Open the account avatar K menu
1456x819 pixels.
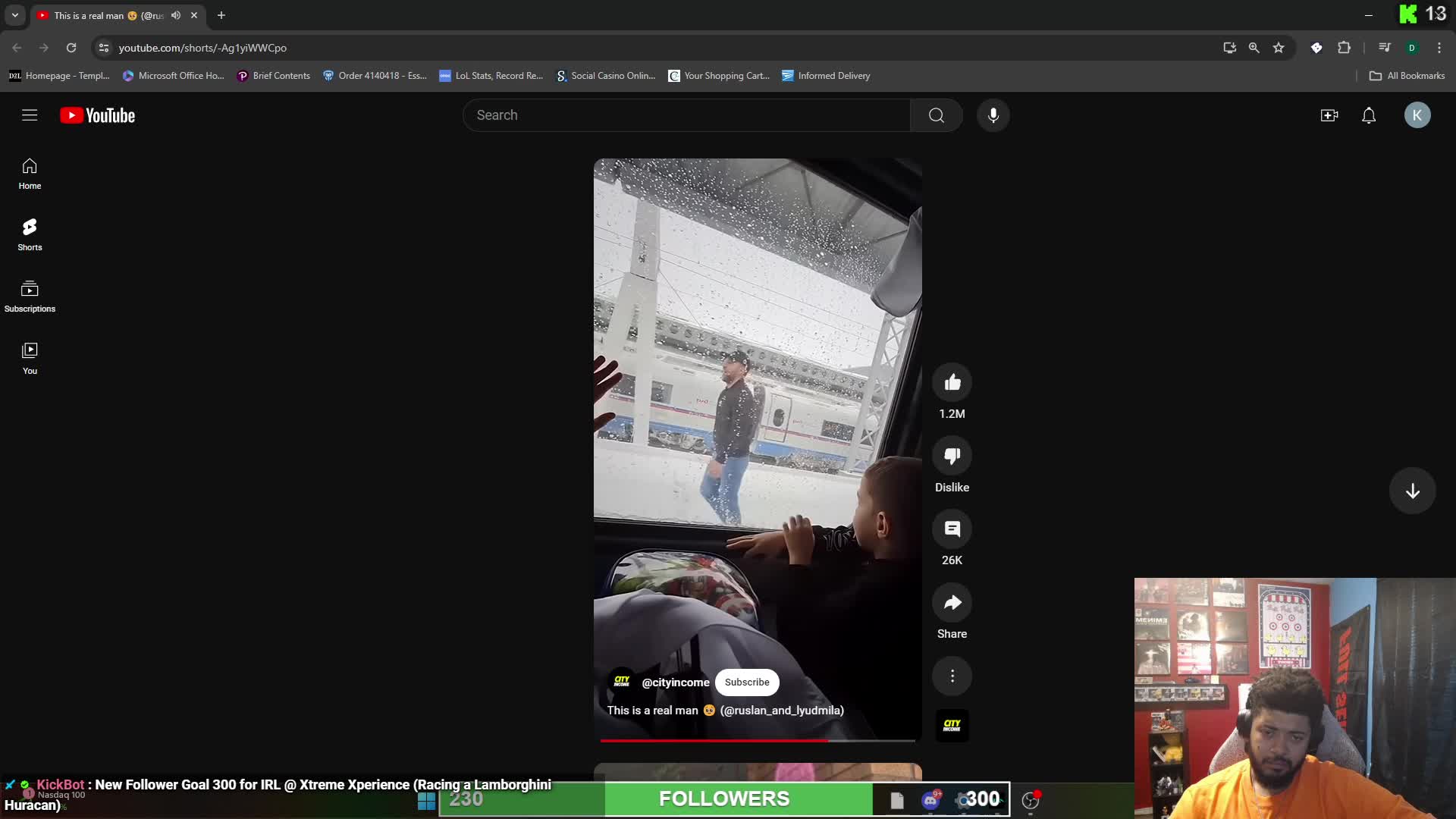[1417, 115]
